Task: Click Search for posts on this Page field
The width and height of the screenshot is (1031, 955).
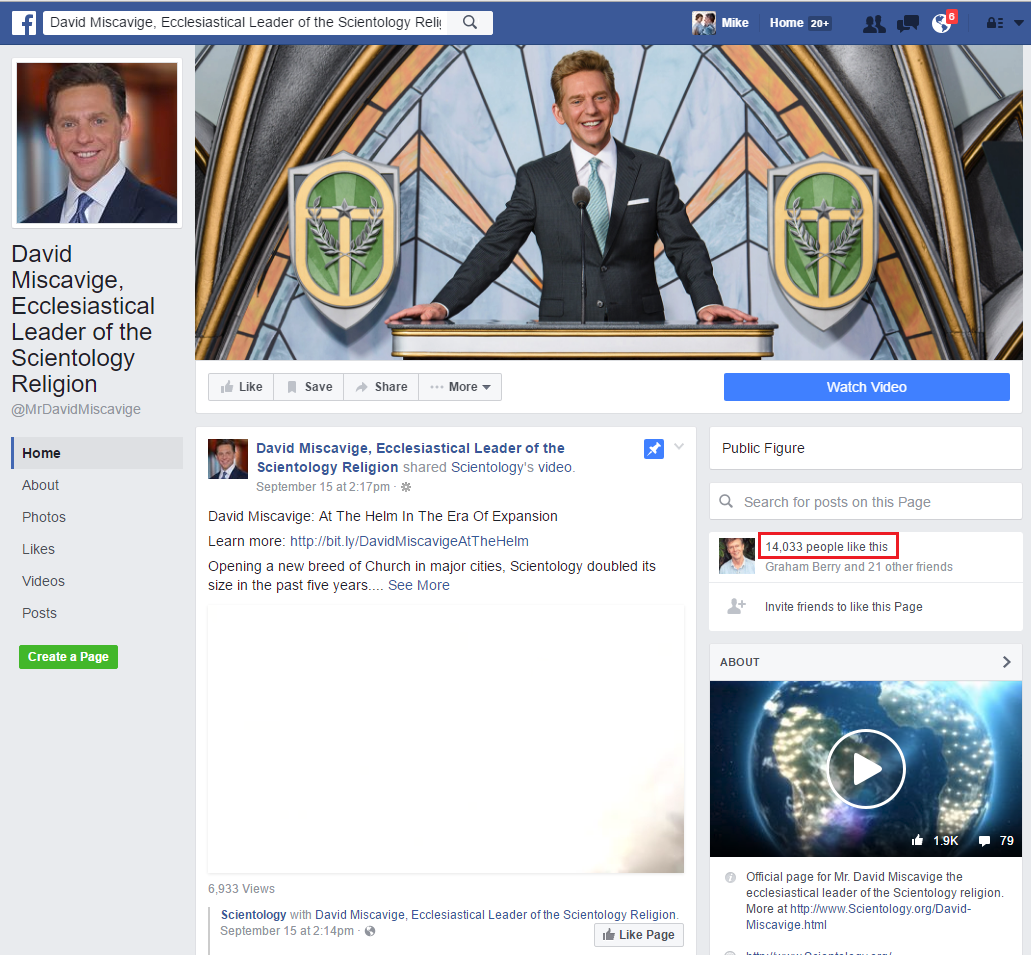Action: coord(866,502)
